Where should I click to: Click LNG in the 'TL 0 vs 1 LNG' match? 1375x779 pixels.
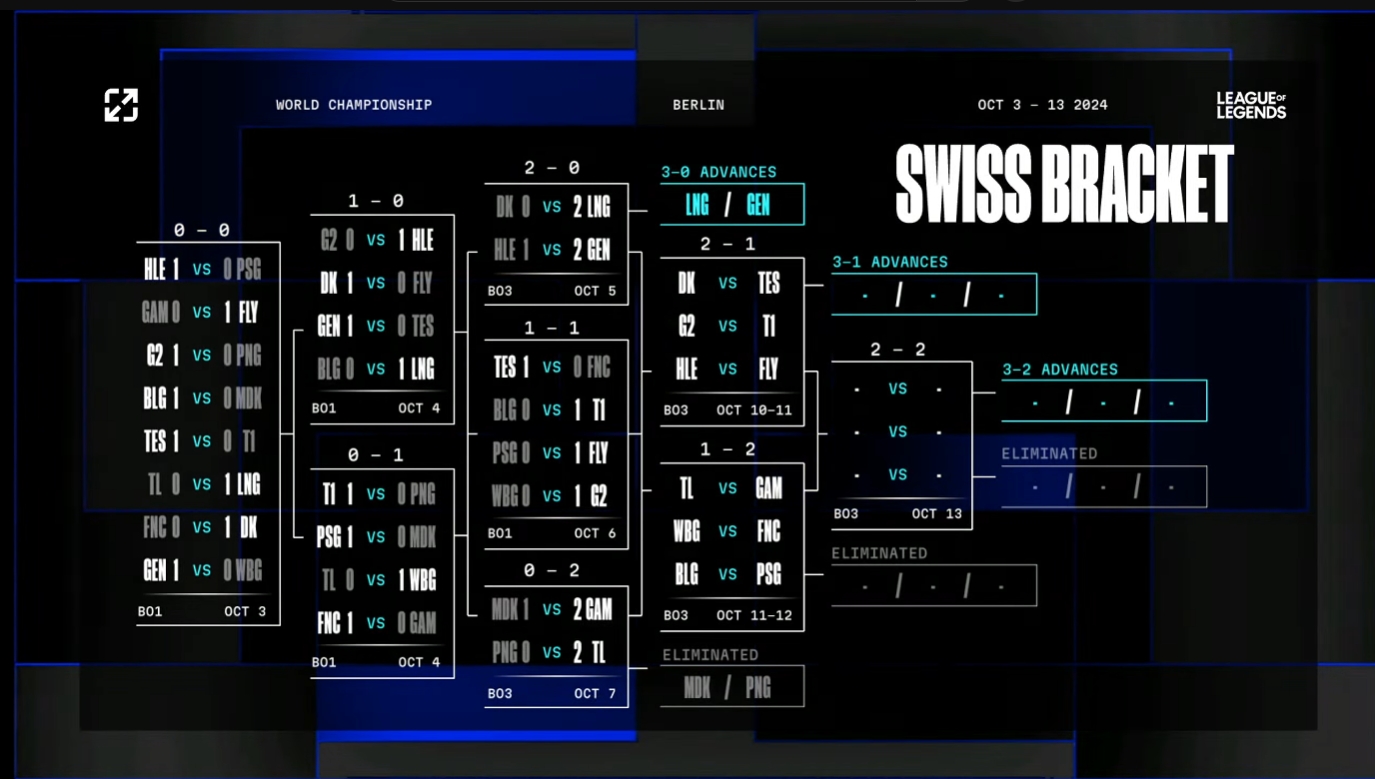(249, 484)
